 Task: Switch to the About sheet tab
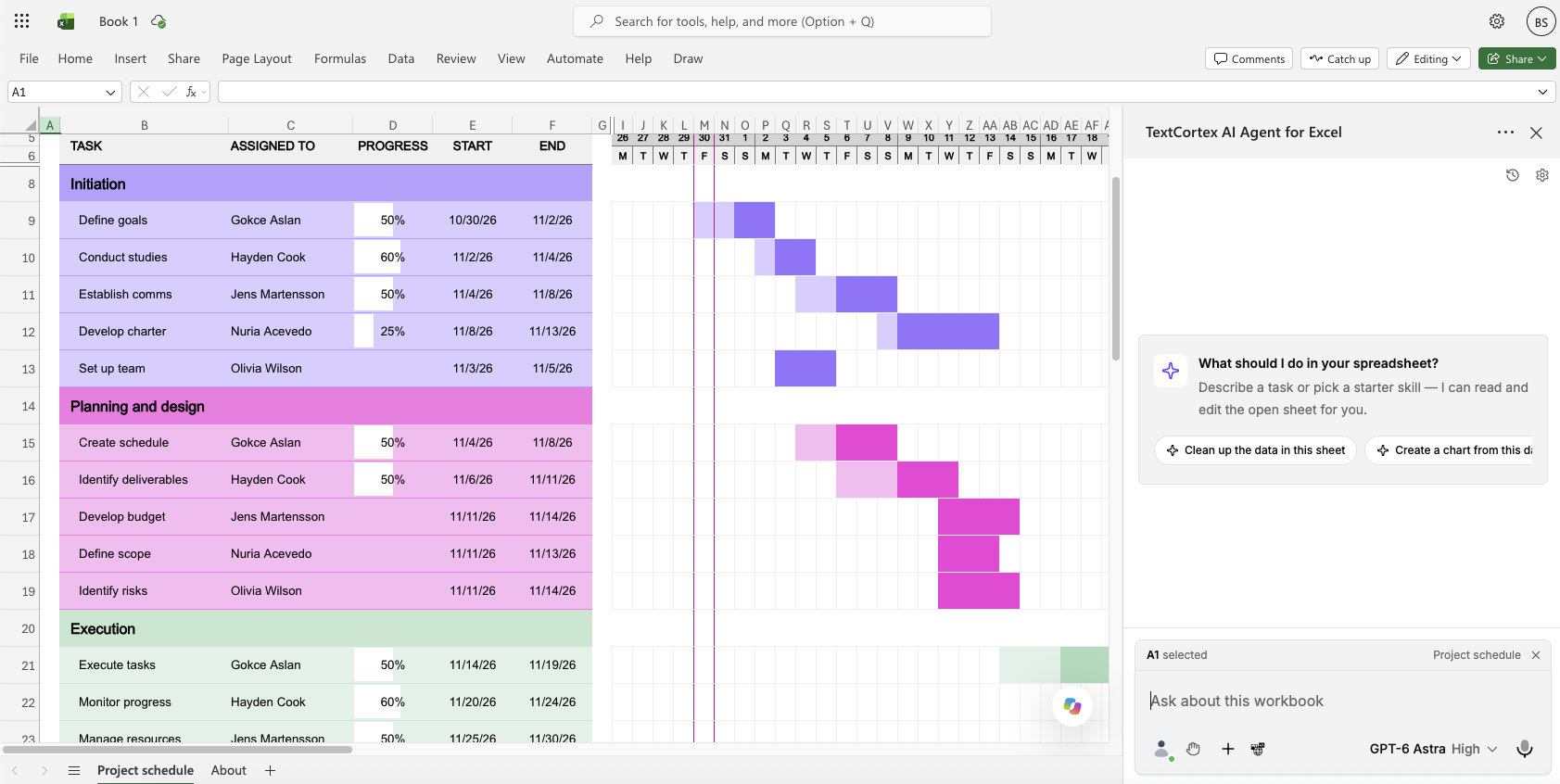point(229,770)
